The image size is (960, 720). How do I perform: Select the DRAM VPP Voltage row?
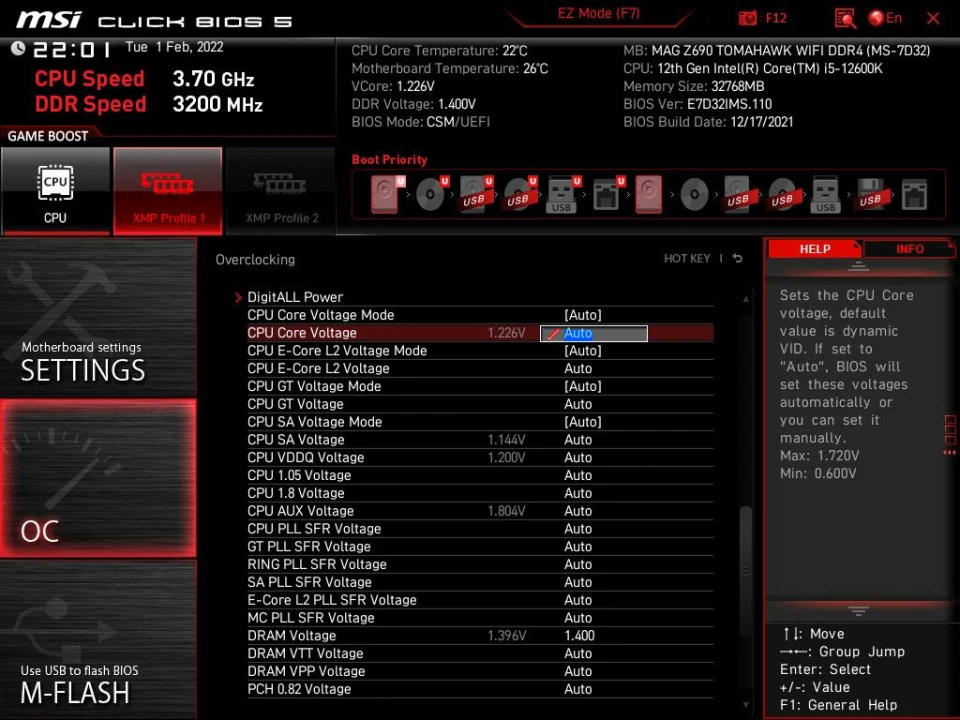point(480,671)
